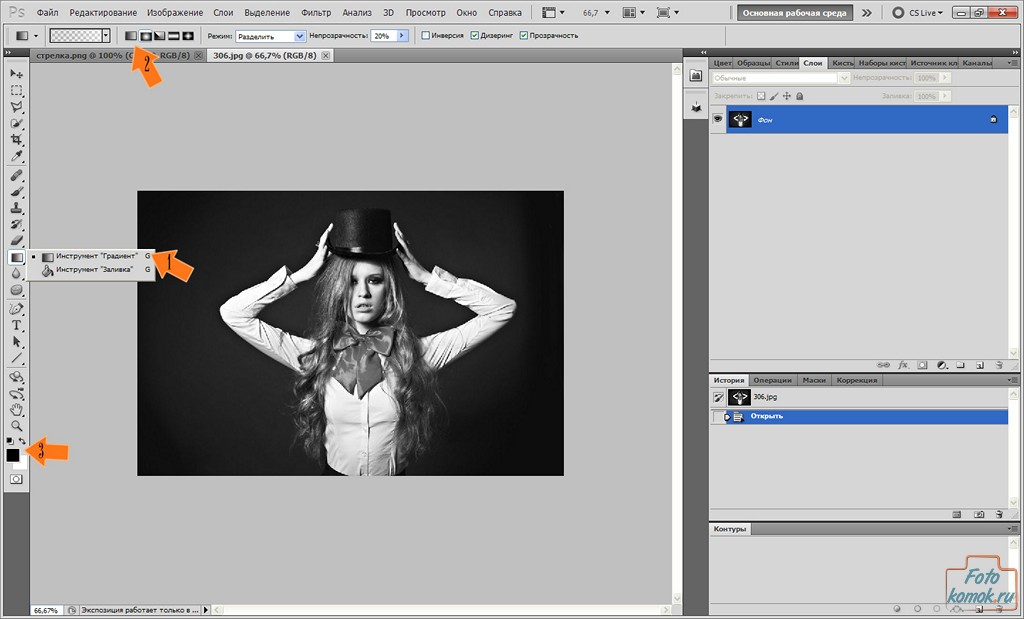Choose Инструмент "Заливка" from the flyout
Screen dimensions: 1024x619
click(x=93, y=270)
